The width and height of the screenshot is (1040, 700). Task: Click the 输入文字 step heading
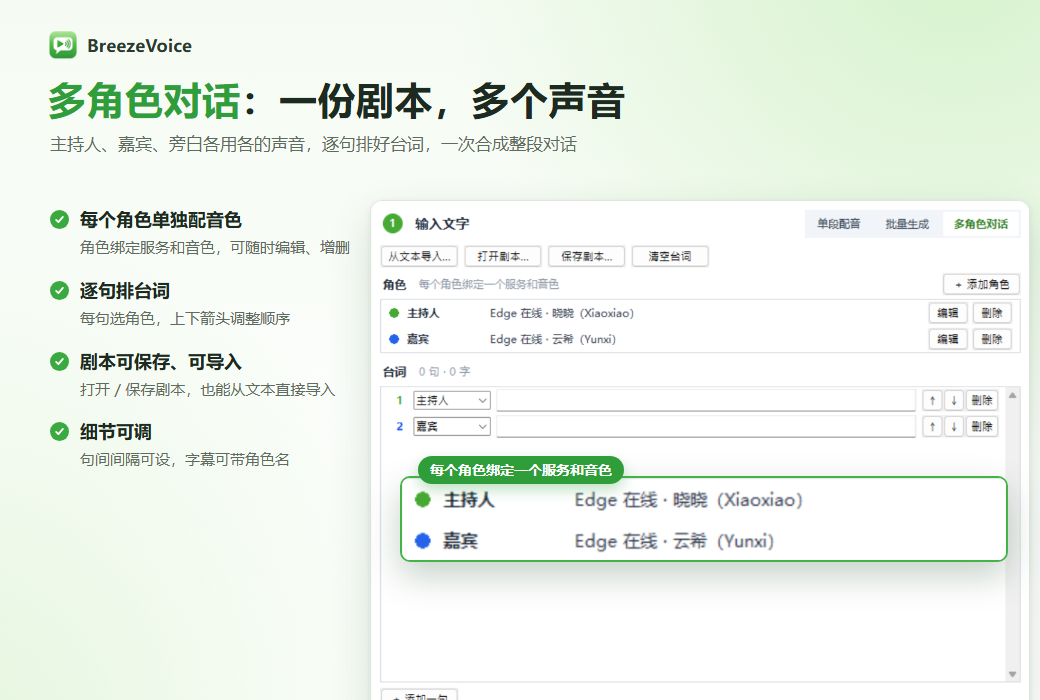442,224
